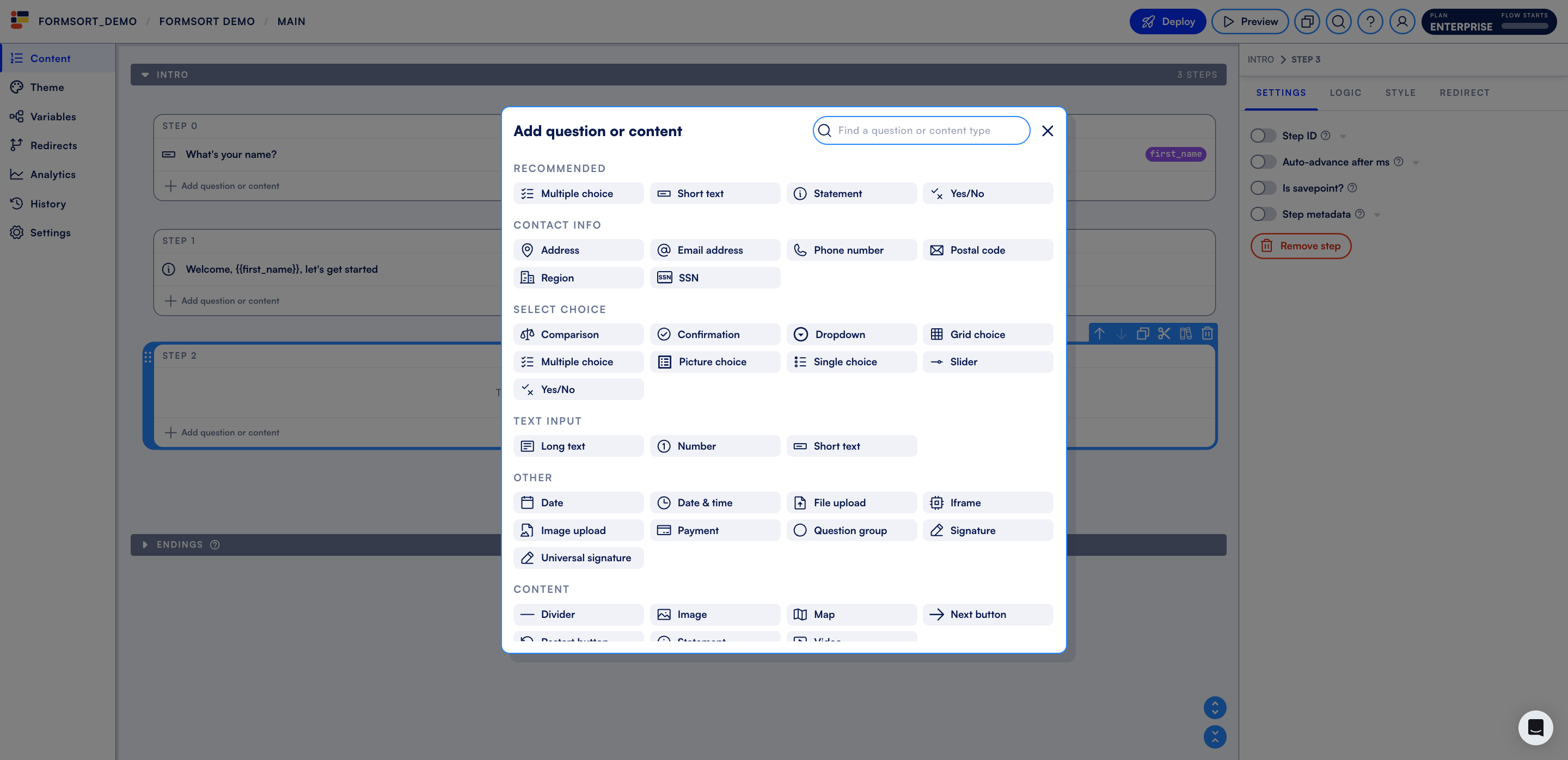
Task: Choose the Number question type
Action: 715,446
